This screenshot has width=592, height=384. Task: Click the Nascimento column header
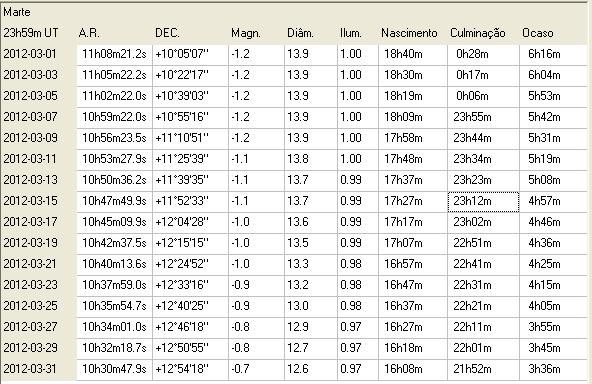(x=409, y=33)
